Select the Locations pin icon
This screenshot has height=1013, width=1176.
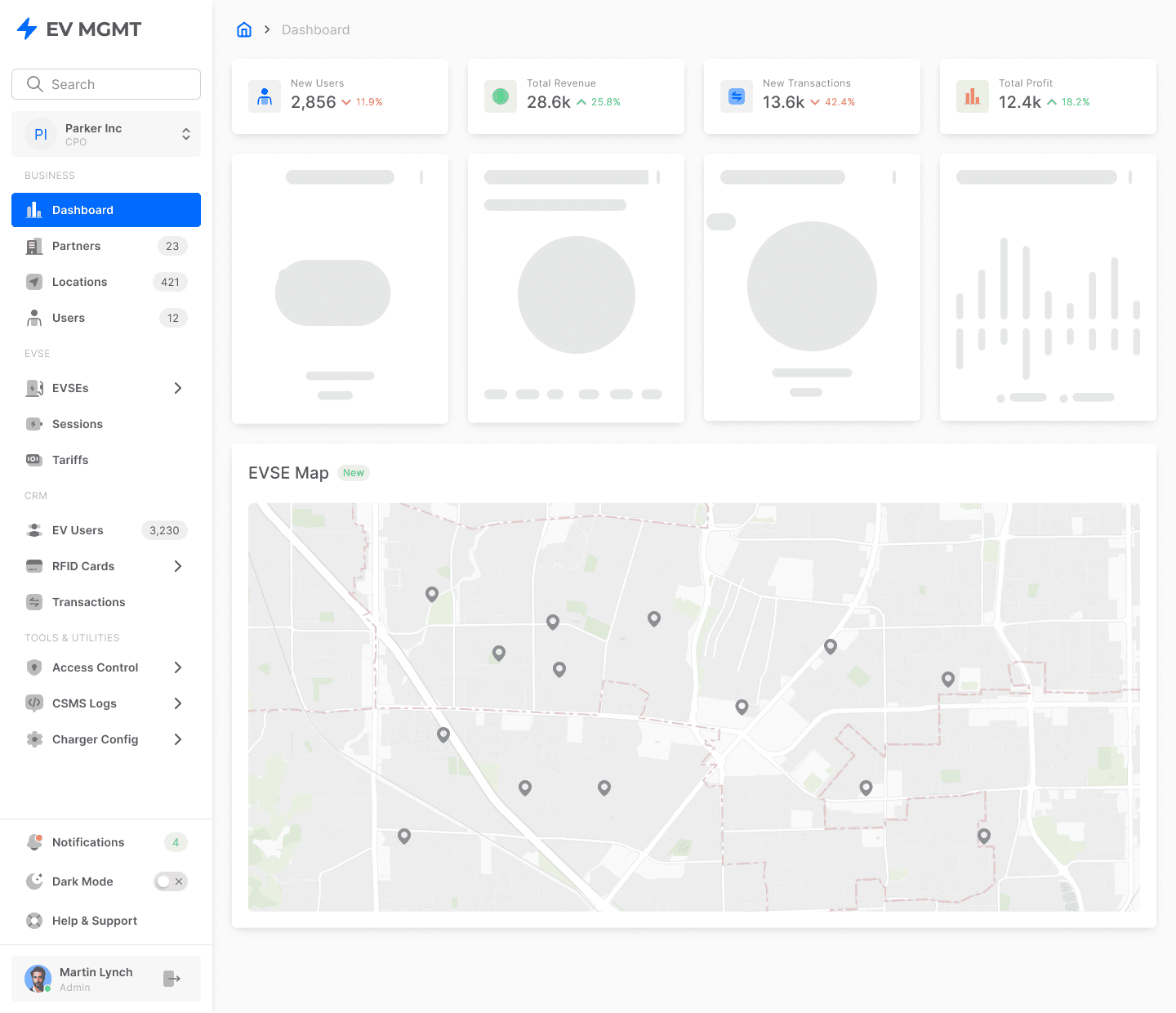click(x=33, y=282)
